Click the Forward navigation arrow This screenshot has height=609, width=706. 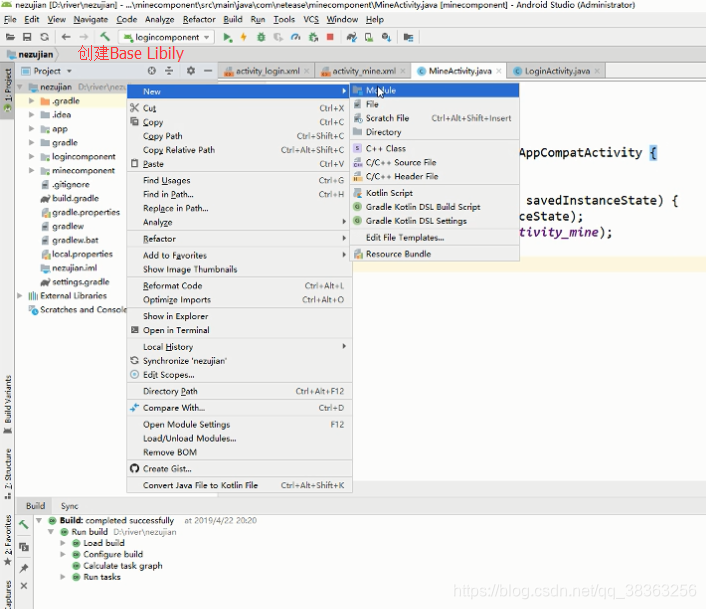point(84,37)
